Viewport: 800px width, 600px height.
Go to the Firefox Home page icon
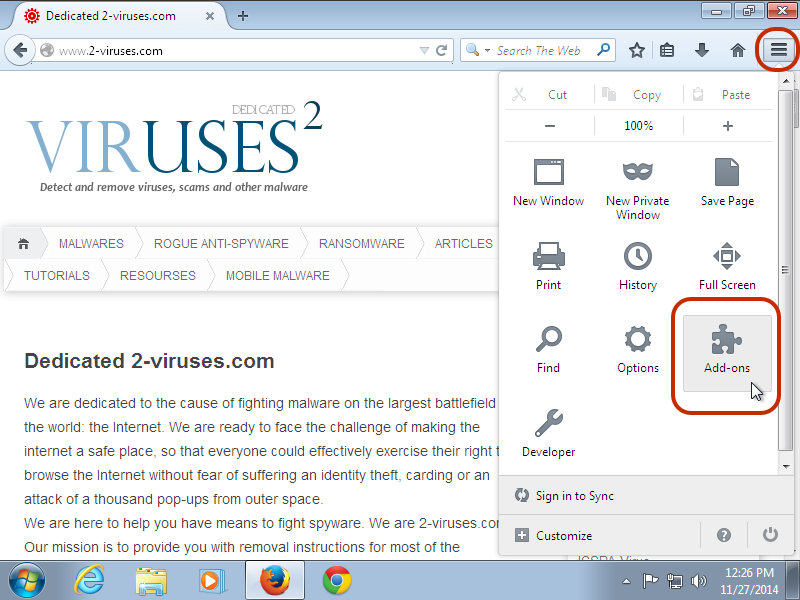(x=738, y=50)
